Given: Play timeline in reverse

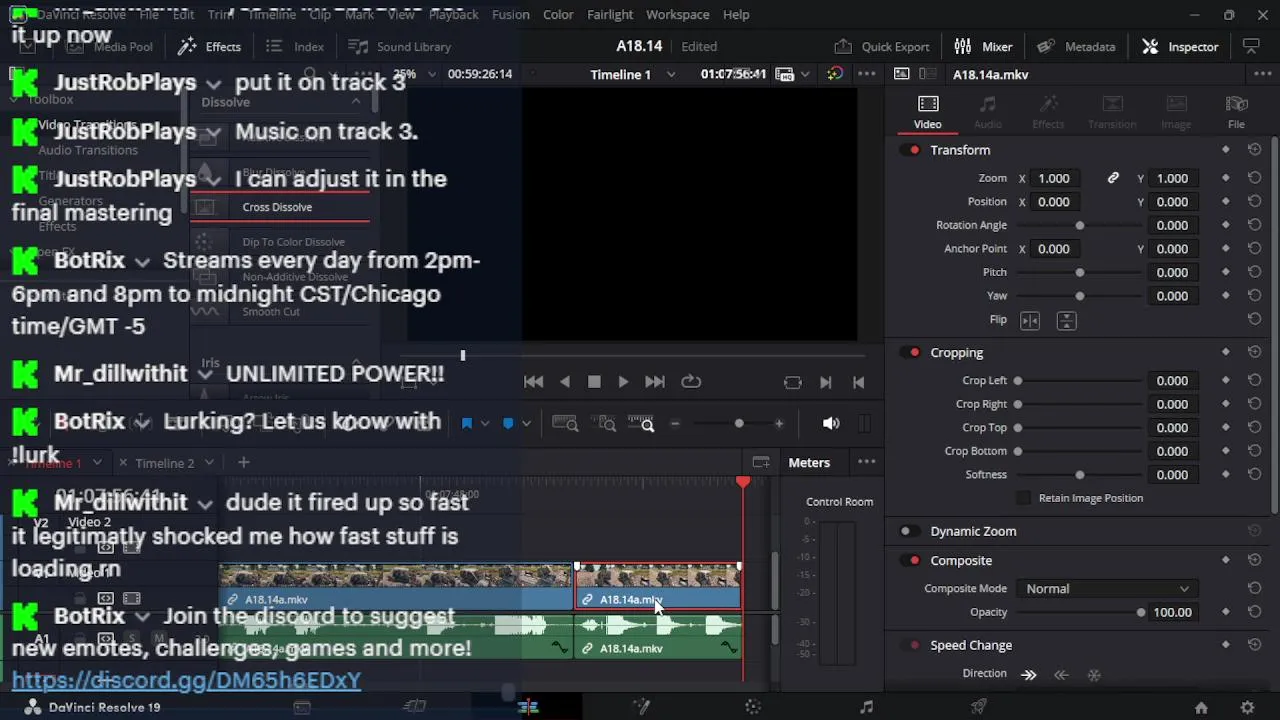Looking at the screenshot, I should tap(565, 382).
